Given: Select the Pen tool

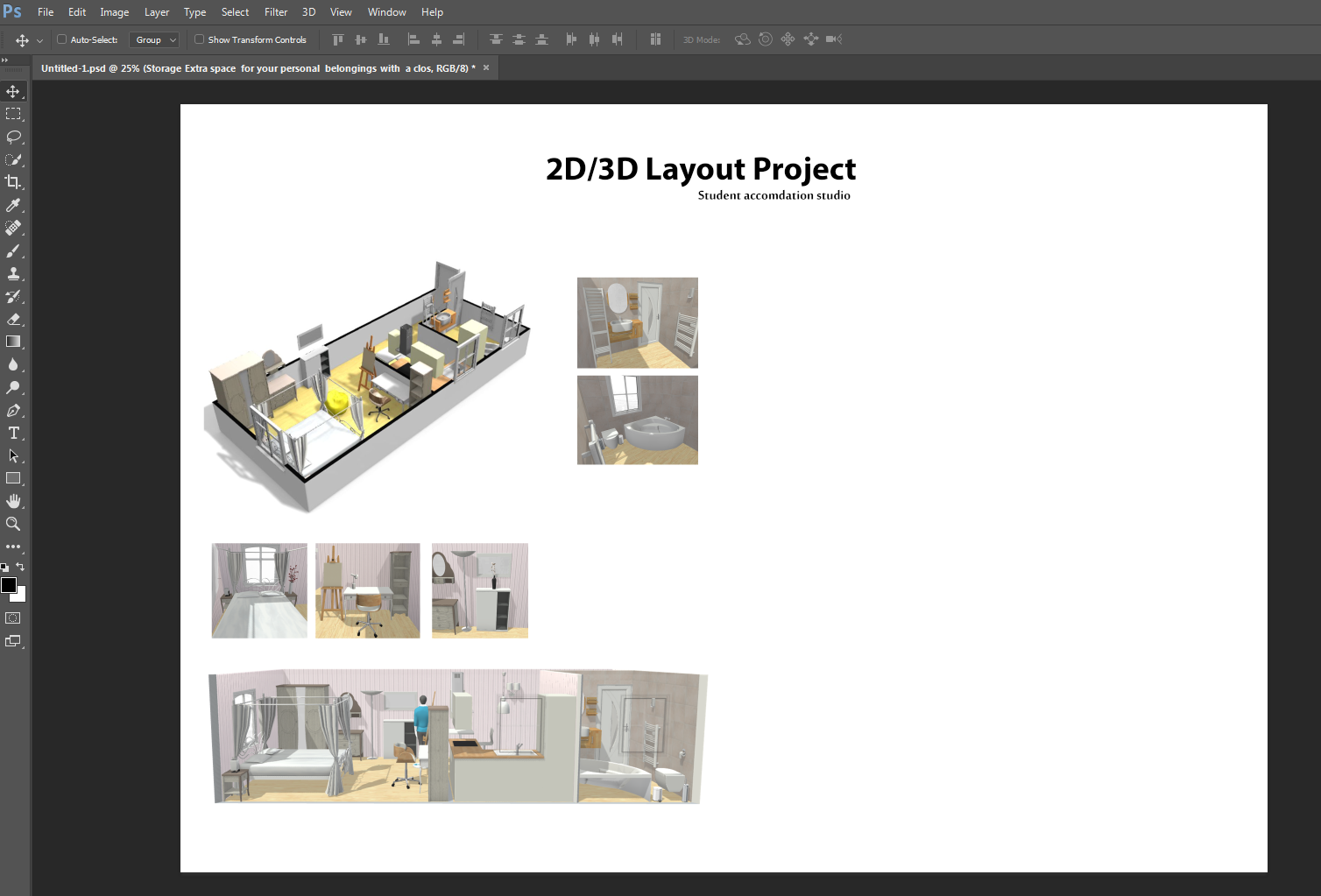Looking at the screenshot, I should click(x=13, y=410).
